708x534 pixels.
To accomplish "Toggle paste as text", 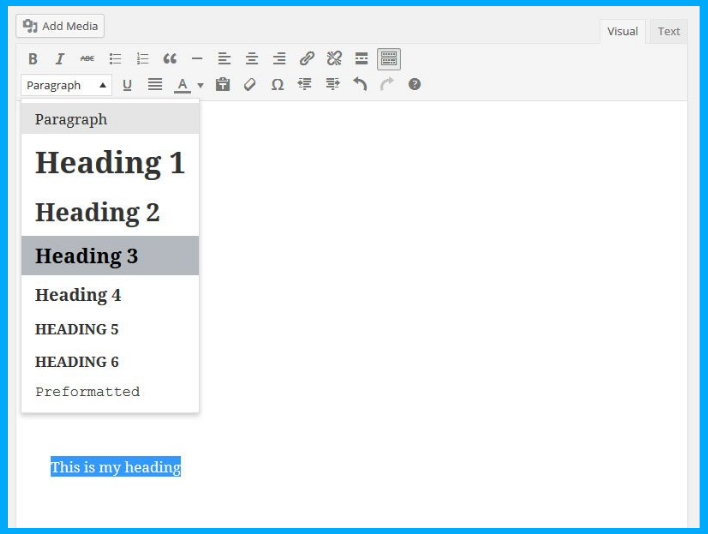I will (223, 84).
